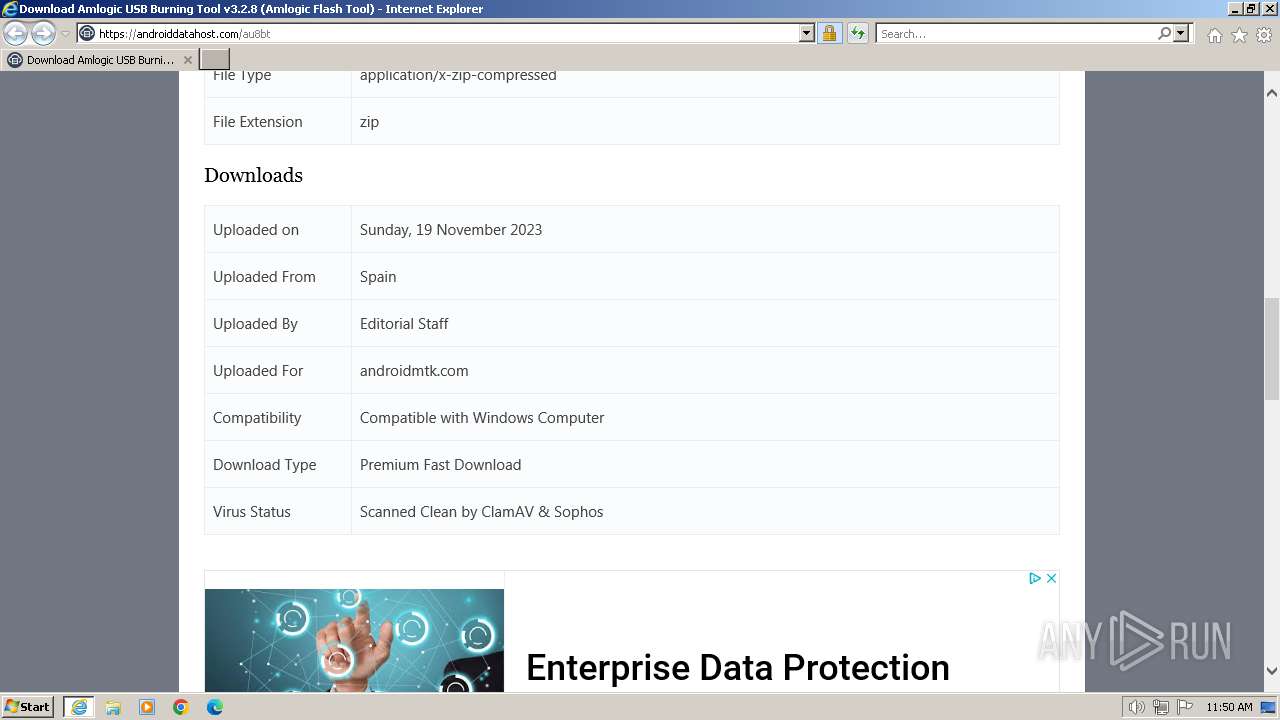Launch Edge from the taskbar
Image resolution: width=1280 pixels, height=720 pixels.
(x=215, y=707)
